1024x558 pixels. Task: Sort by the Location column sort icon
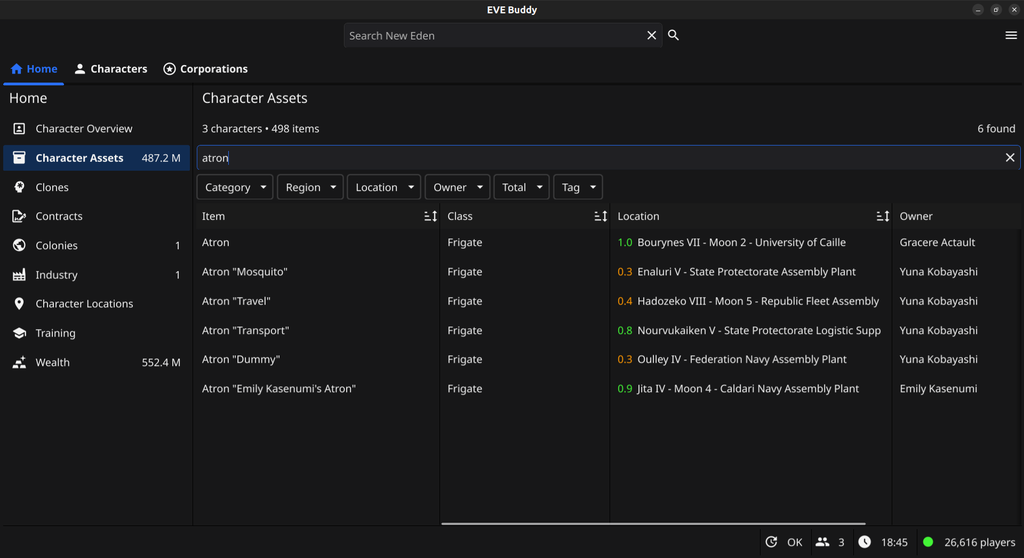(x=882, y=216)
